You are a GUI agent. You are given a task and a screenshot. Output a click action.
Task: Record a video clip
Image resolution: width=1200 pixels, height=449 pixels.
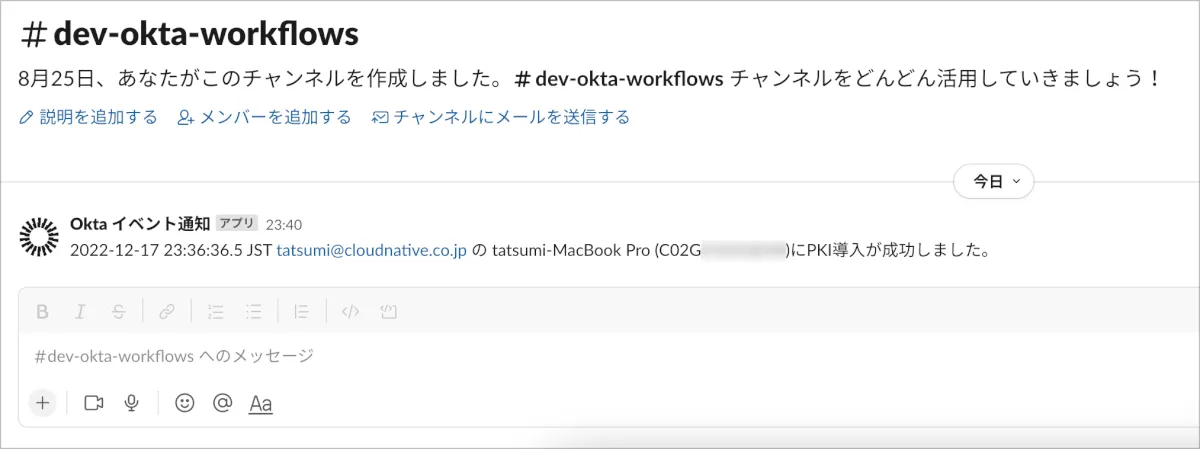point(94,403)
